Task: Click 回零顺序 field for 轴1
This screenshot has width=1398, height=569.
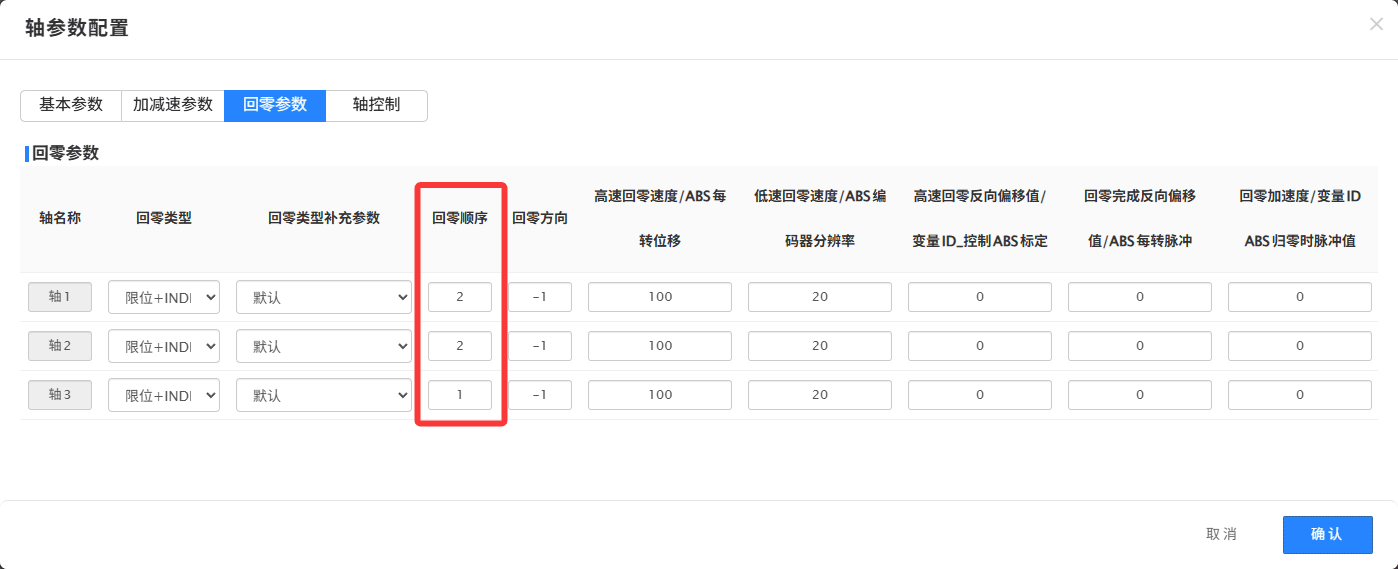Action: point(460,297)
